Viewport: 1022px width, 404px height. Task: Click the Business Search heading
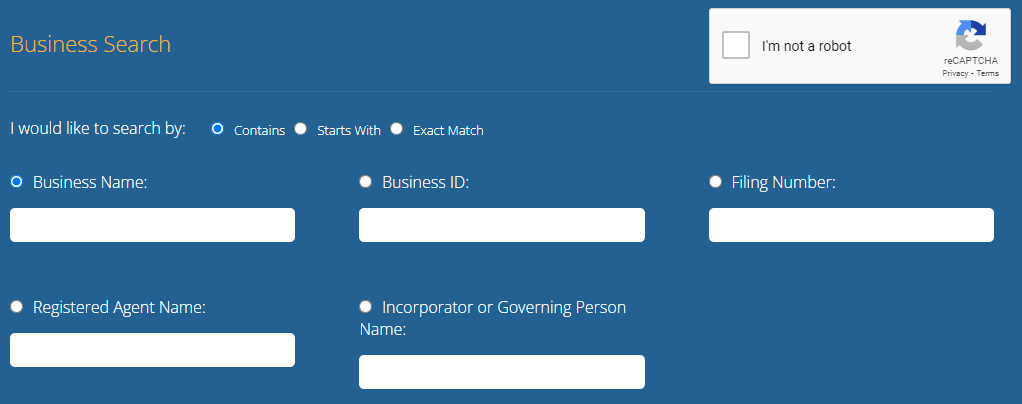(x=90, y=45)
